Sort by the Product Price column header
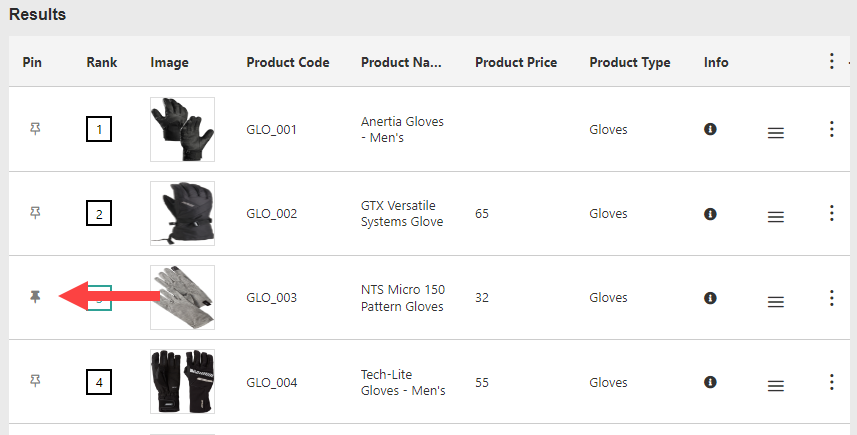857x435 pixels. click(516, 62)
